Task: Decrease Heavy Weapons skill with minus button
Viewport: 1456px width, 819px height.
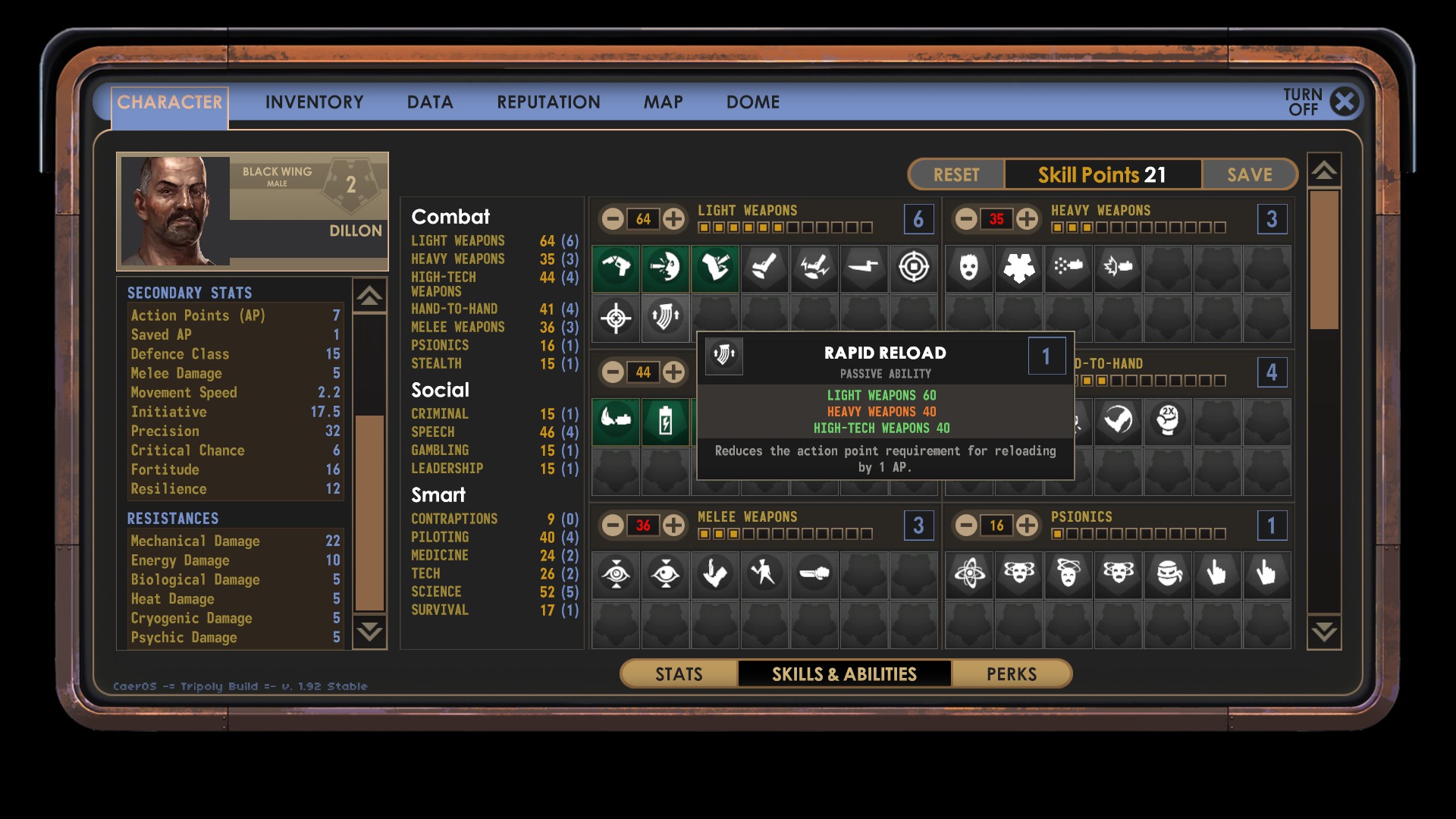Action: tap(966, 219)
